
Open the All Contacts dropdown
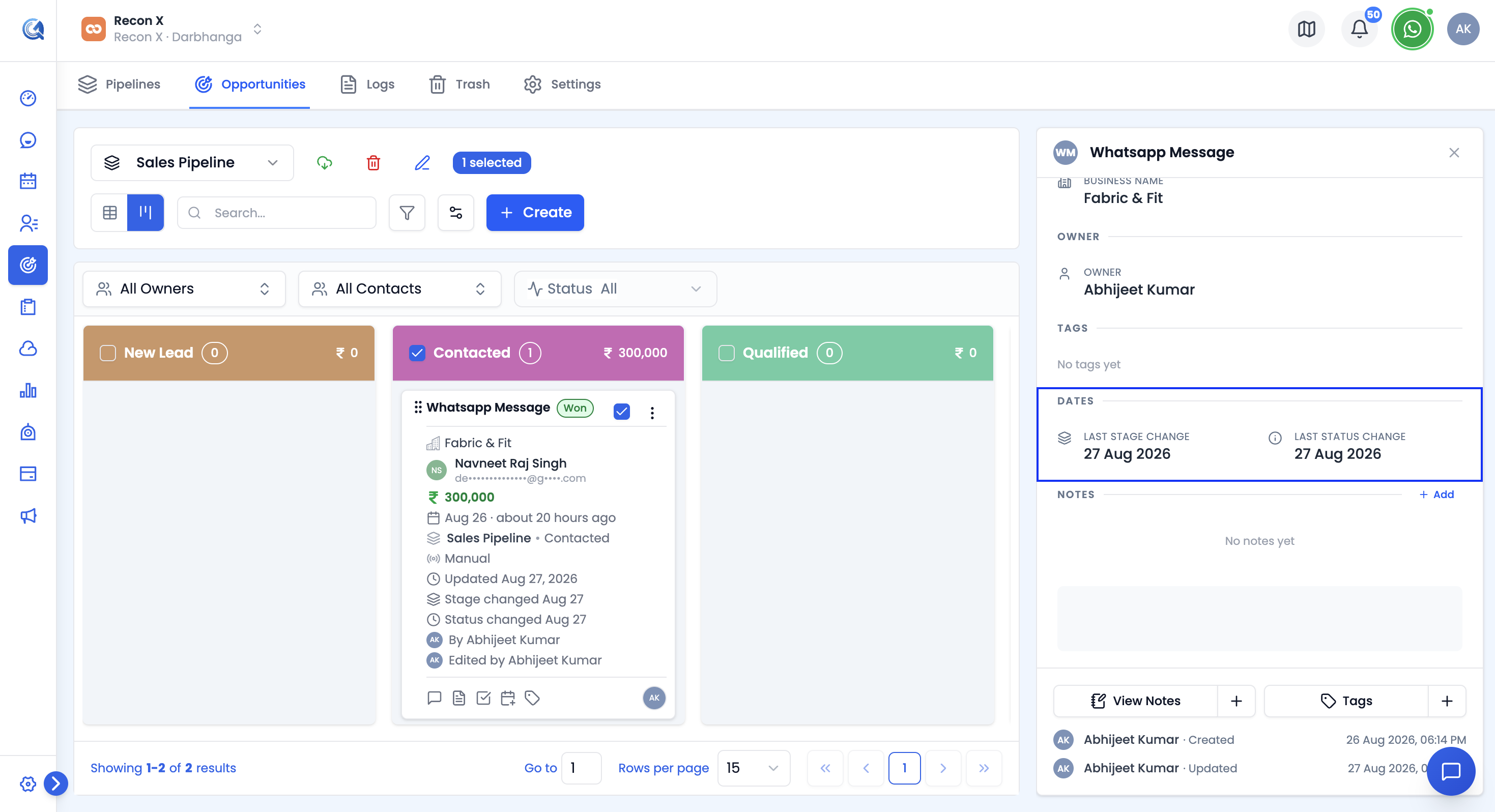(399, 288)
